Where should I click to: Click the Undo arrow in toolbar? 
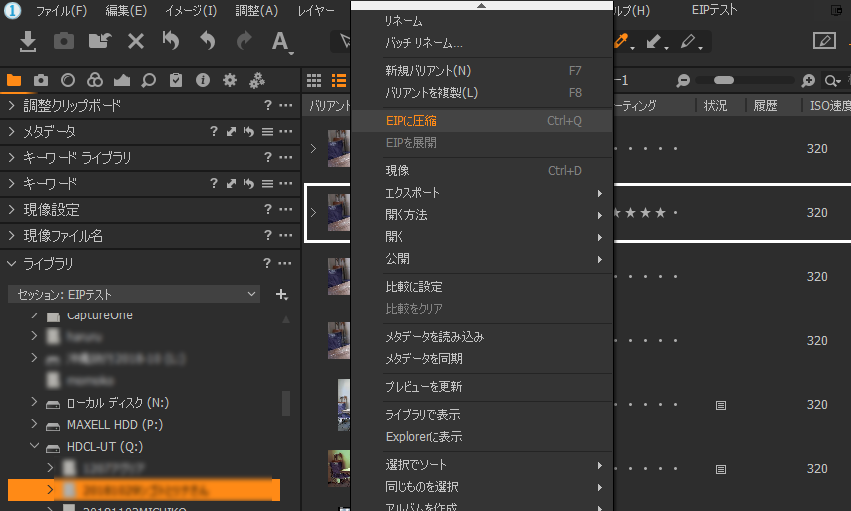coord(207,41)
